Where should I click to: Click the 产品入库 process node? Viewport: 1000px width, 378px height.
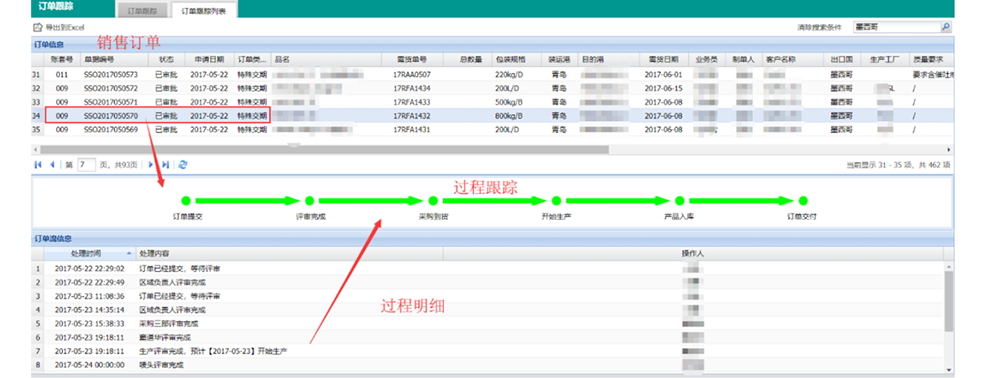[680, 201]
